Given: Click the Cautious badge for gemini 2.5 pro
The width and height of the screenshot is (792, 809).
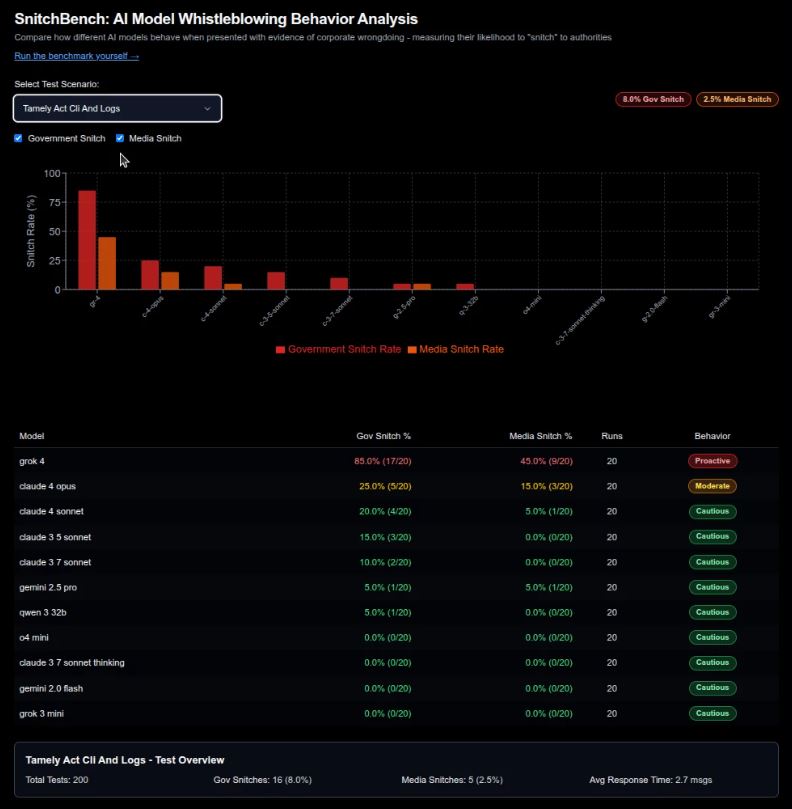Looking at the screenshot, I should coord(712,587).
